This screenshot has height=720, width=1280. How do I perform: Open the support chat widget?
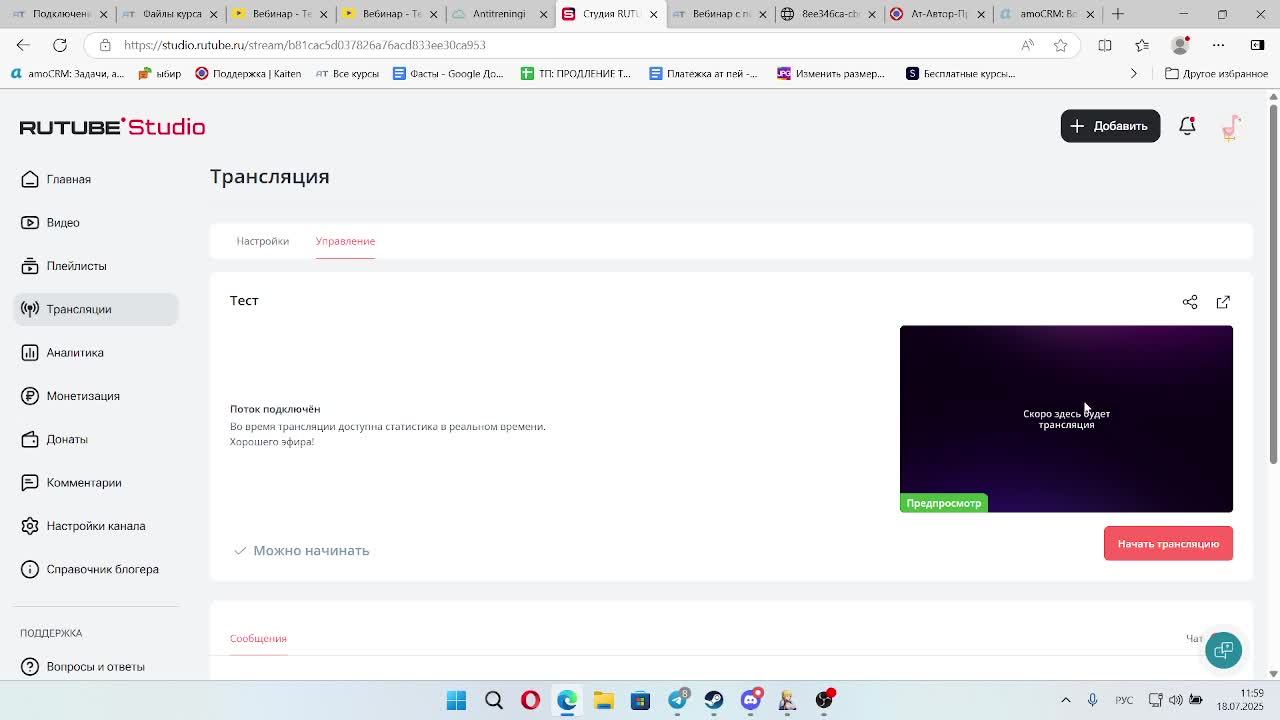point(1223,651)
